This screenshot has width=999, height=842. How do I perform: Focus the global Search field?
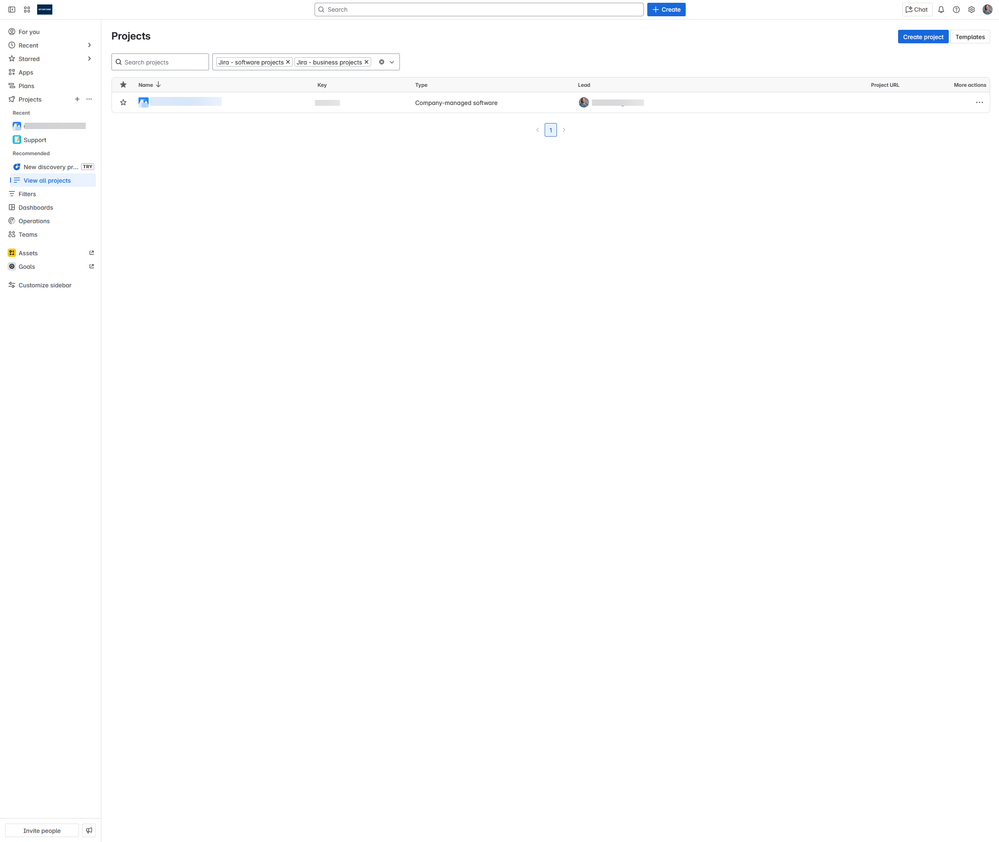coord(479,10)
